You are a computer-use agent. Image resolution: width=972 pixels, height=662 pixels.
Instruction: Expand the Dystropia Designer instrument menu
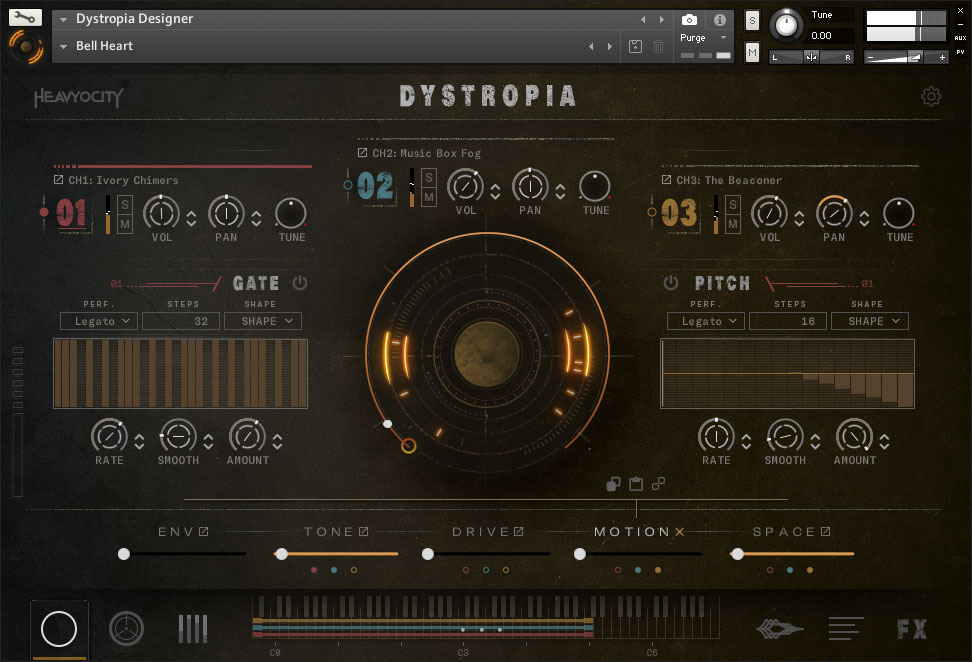click(x=65, y=19)
